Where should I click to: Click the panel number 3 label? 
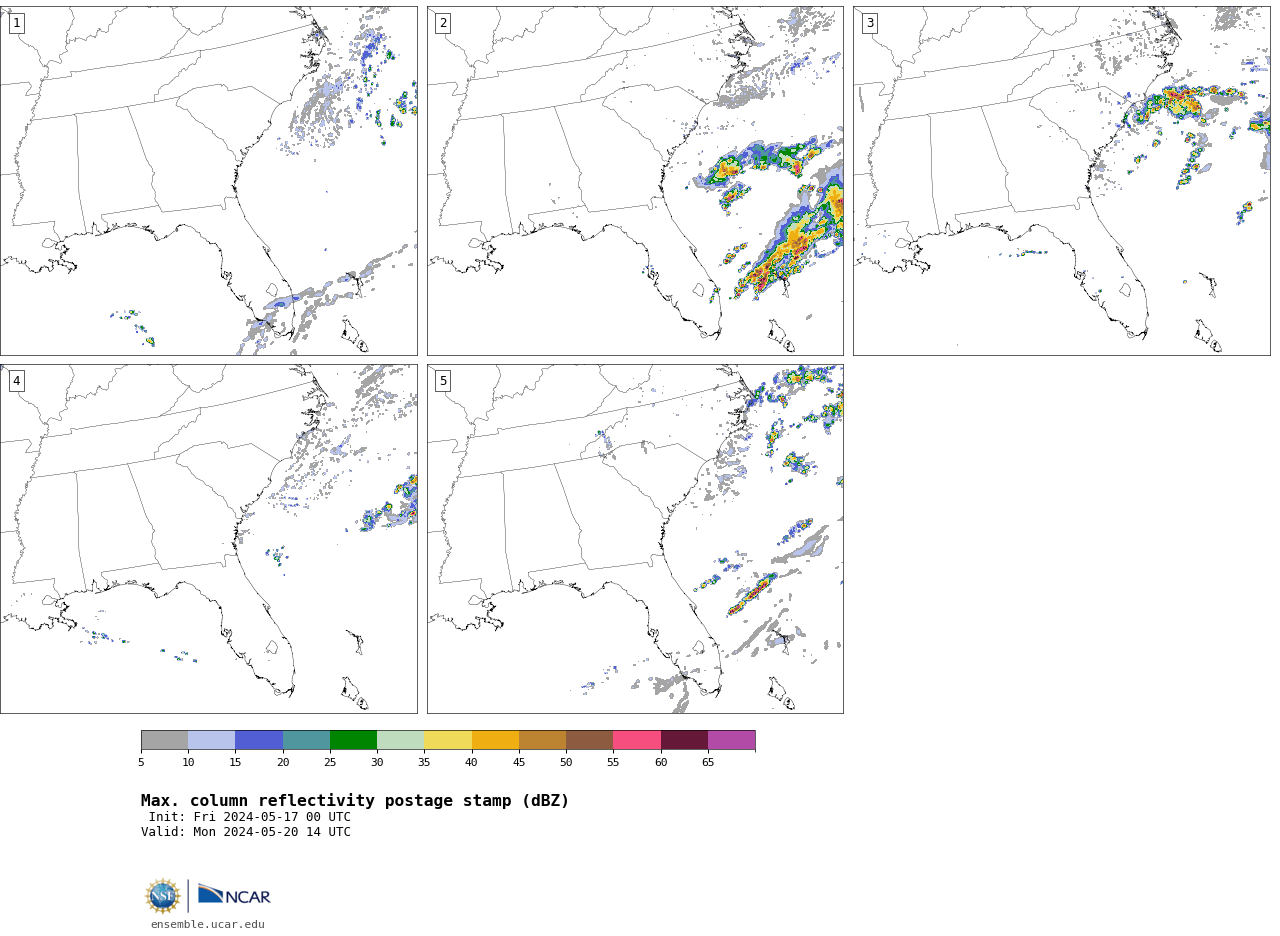coord(869,23)
